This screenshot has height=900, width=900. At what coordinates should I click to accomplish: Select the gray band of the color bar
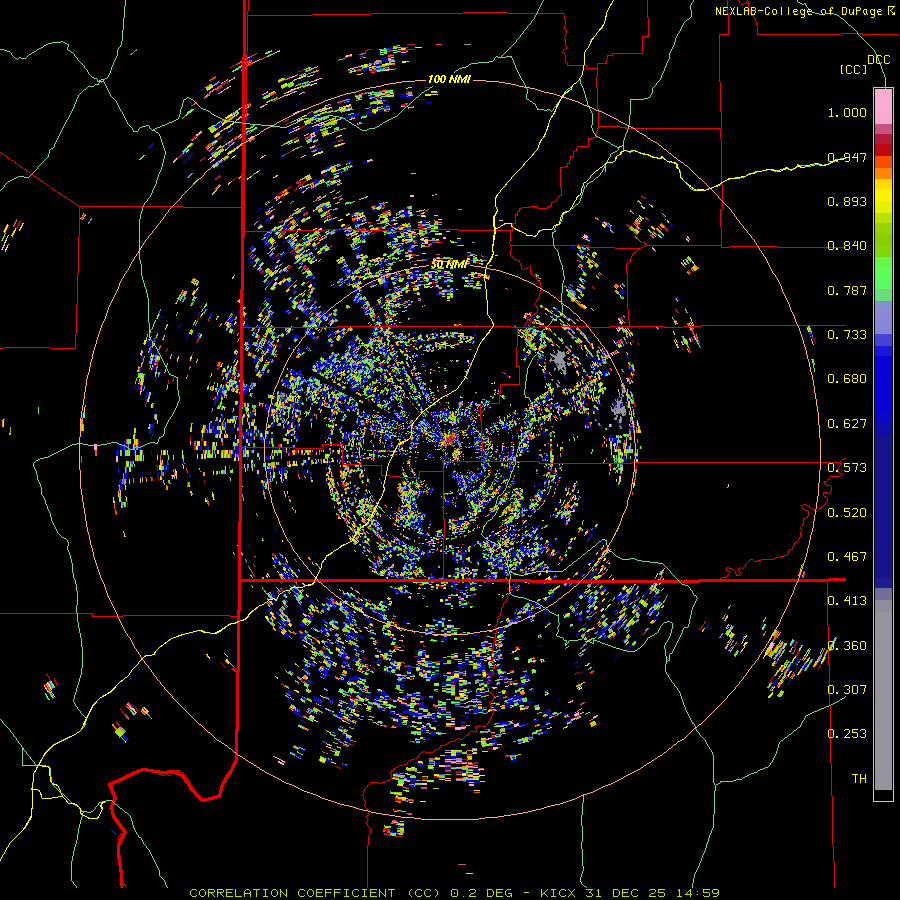pos(883,695)
